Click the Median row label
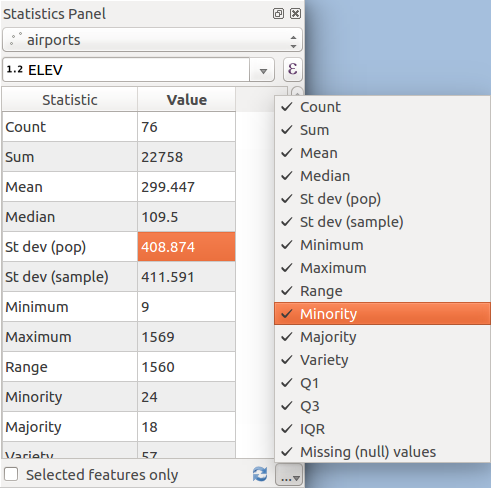 coord(70,217)
